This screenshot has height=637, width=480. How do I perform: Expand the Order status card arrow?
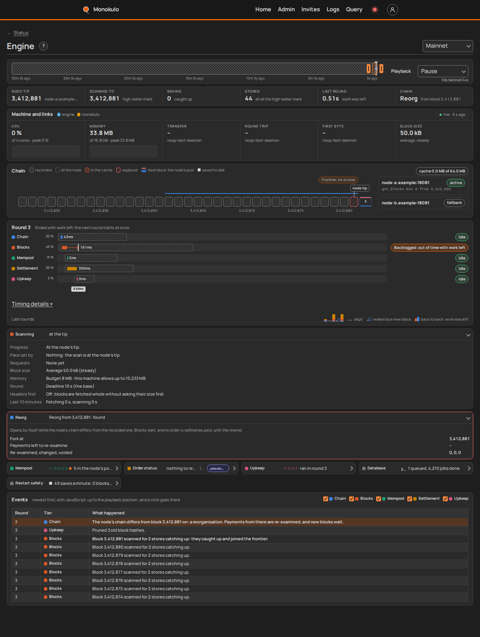click(234, 468)
